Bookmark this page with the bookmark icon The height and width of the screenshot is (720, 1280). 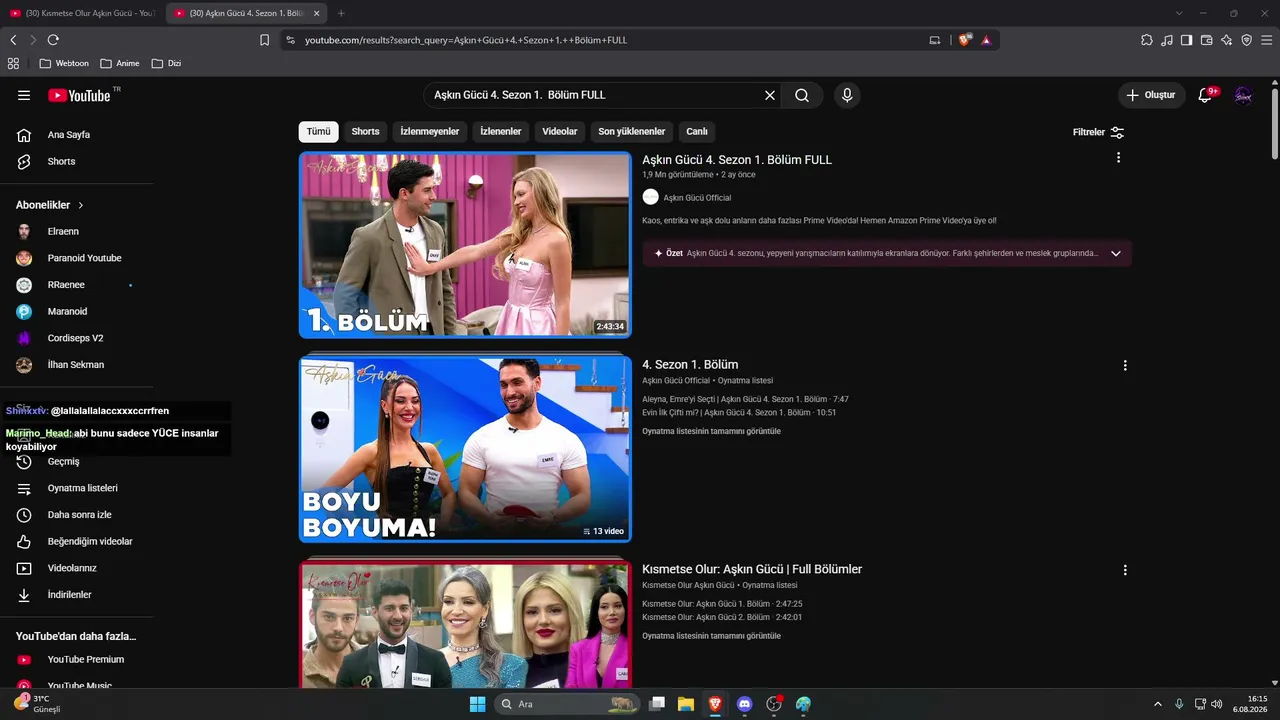[264, 40]
